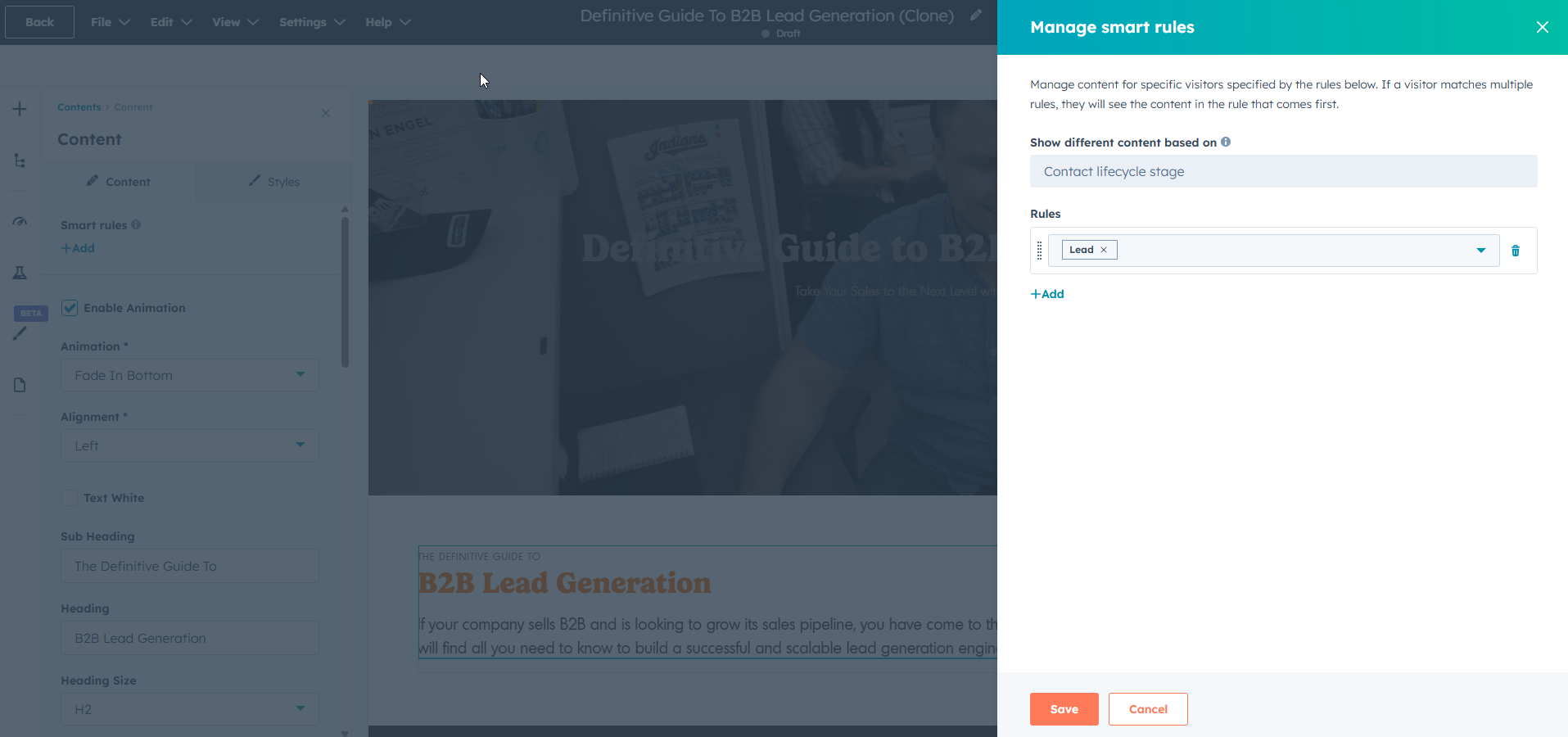This screenshot has height=737, width=1568.
Task: Click the document page icon in the sidebar
Action: pyautogui.click(x=20, y=385)
